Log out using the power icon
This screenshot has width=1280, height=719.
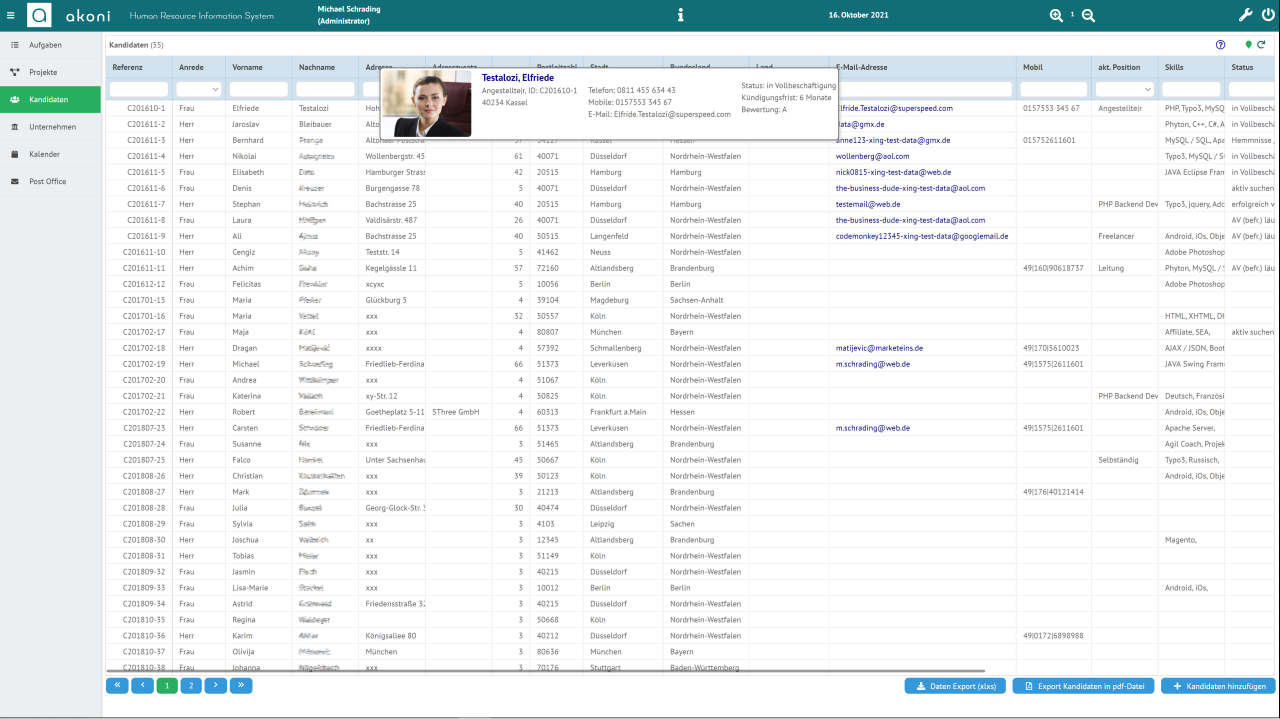[x=1269, y=15]
